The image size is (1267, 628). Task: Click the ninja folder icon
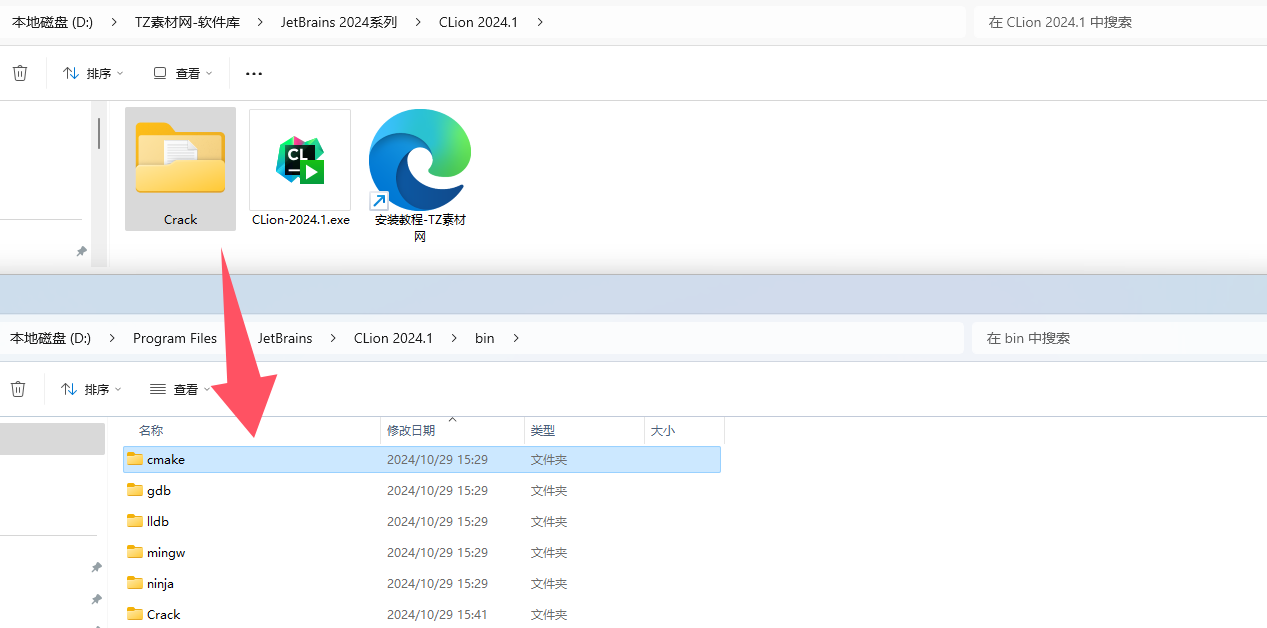pos(135,583)
